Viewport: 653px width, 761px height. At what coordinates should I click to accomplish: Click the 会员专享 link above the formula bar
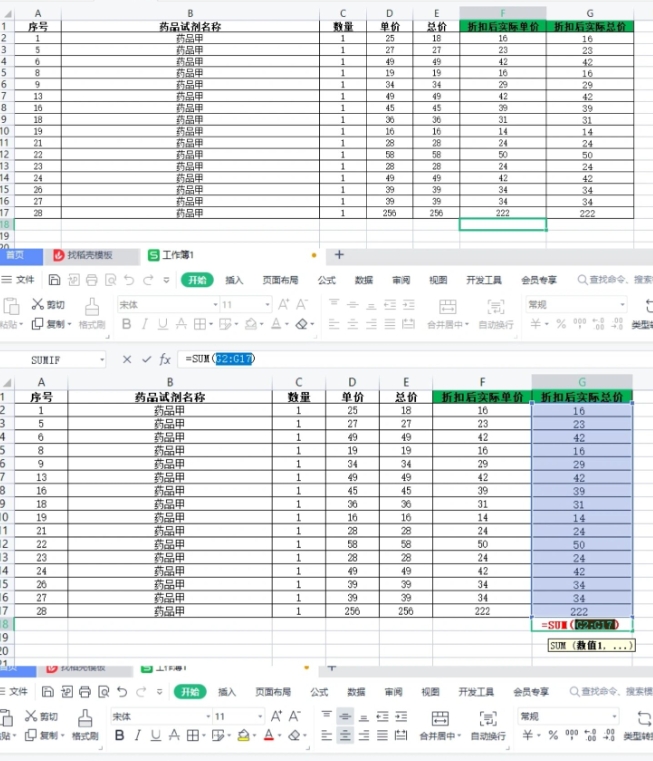pyautogui.click(x=538, y=280)
